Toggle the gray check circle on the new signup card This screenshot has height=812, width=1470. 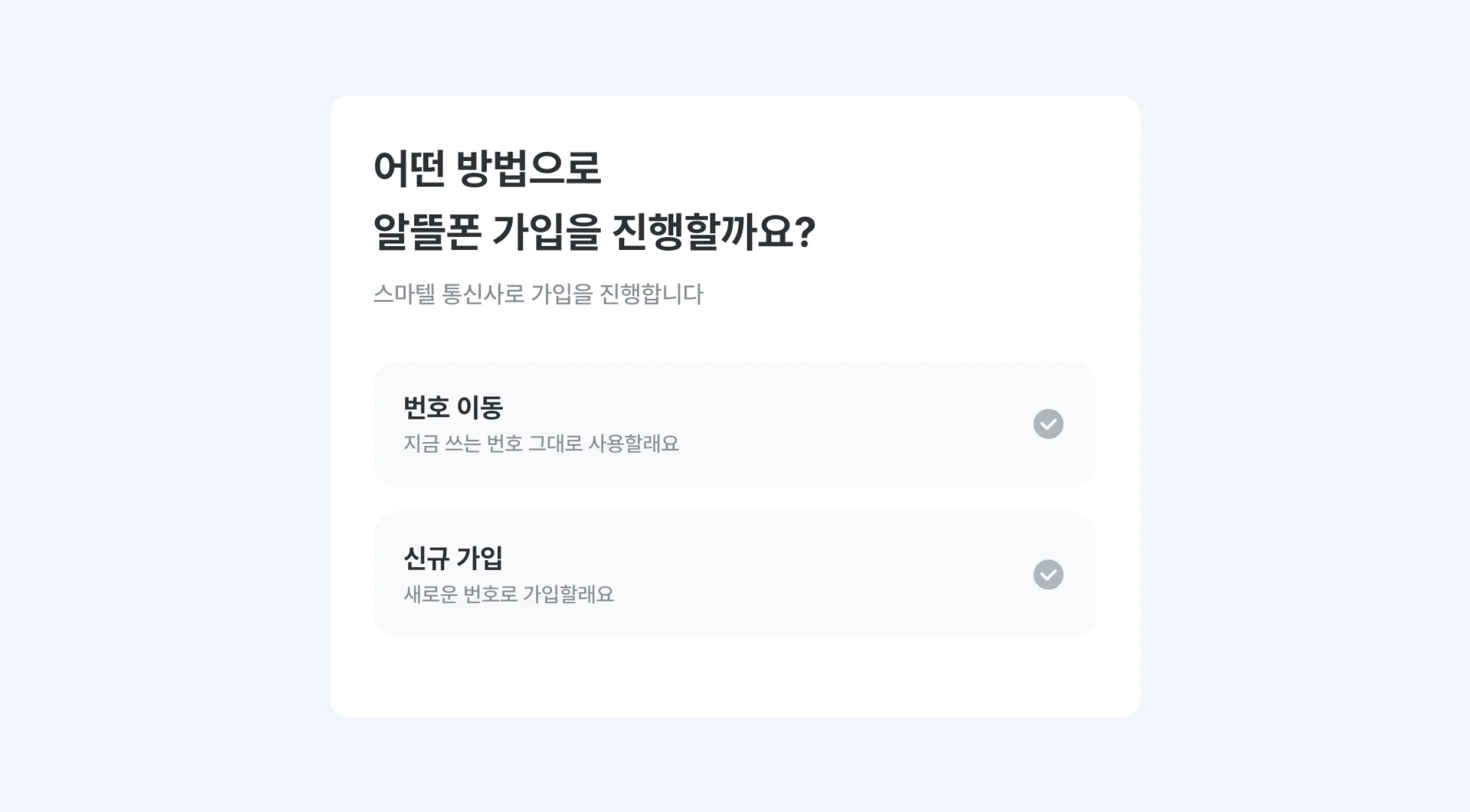click(1048, 574)
